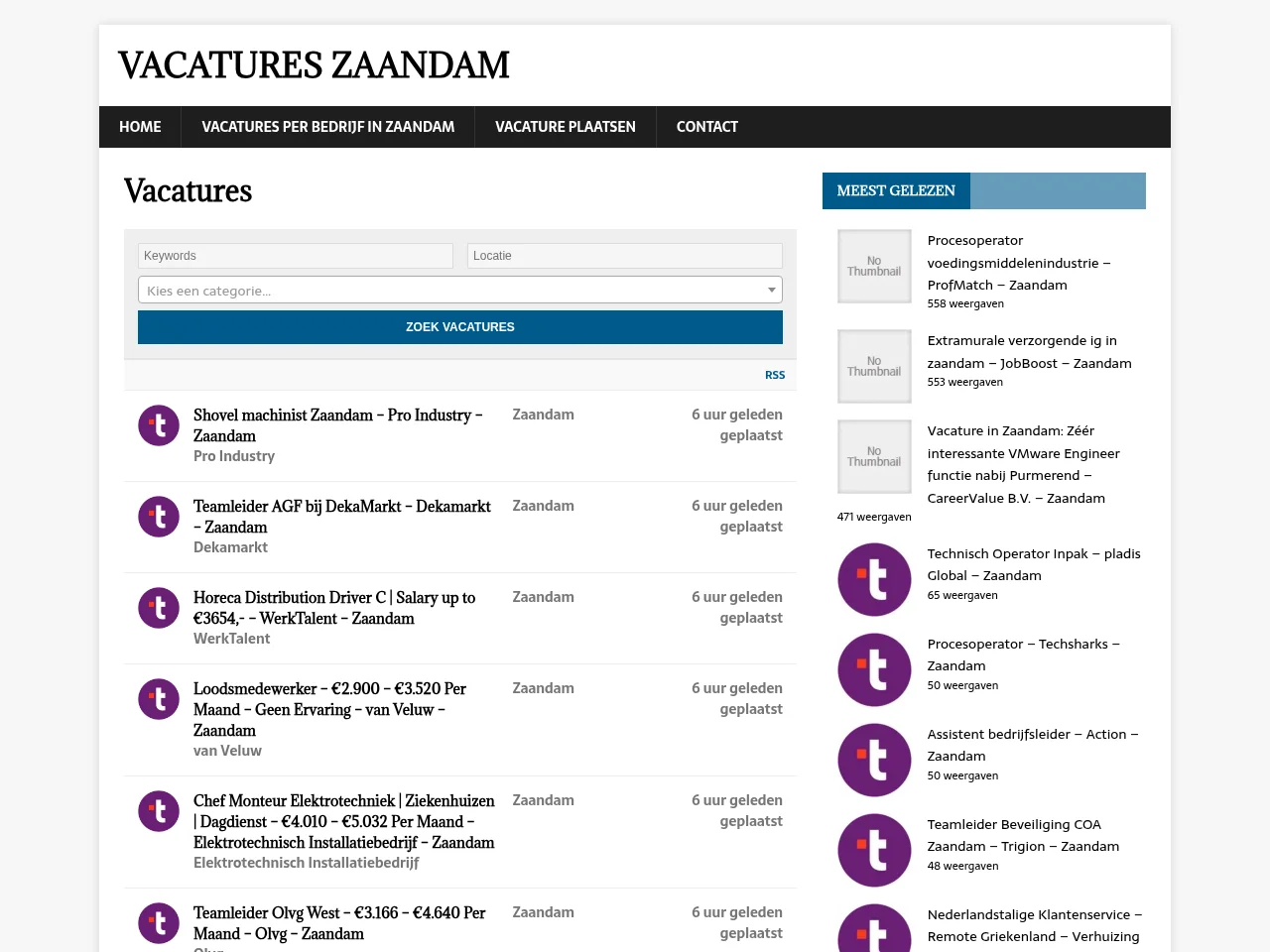Image resolution: width=1270 pixels, height=952 pixels.
Task: Open Vacatures per bedrijf in Zaandam menu
Action: coord(328,127)
